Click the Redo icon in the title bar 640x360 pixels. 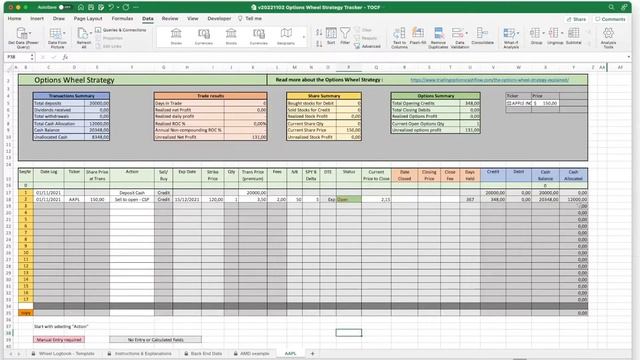[x=126, y=7]
